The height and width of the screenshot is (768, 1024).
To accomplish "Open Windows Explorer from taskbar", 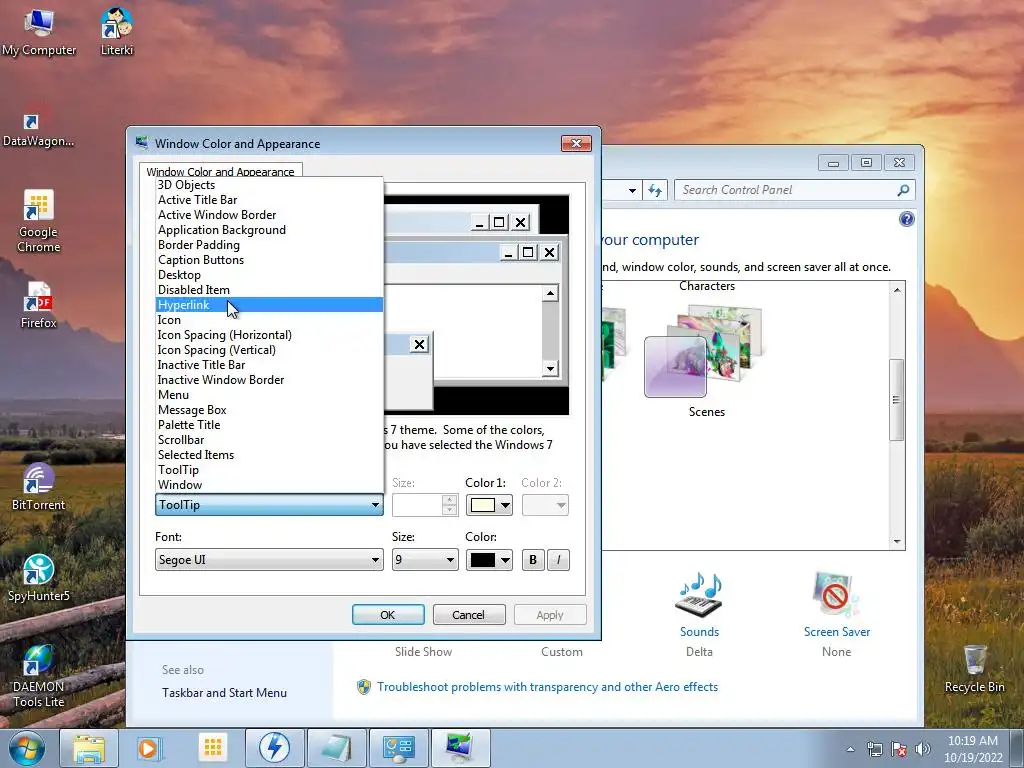I will pos(89,748).
